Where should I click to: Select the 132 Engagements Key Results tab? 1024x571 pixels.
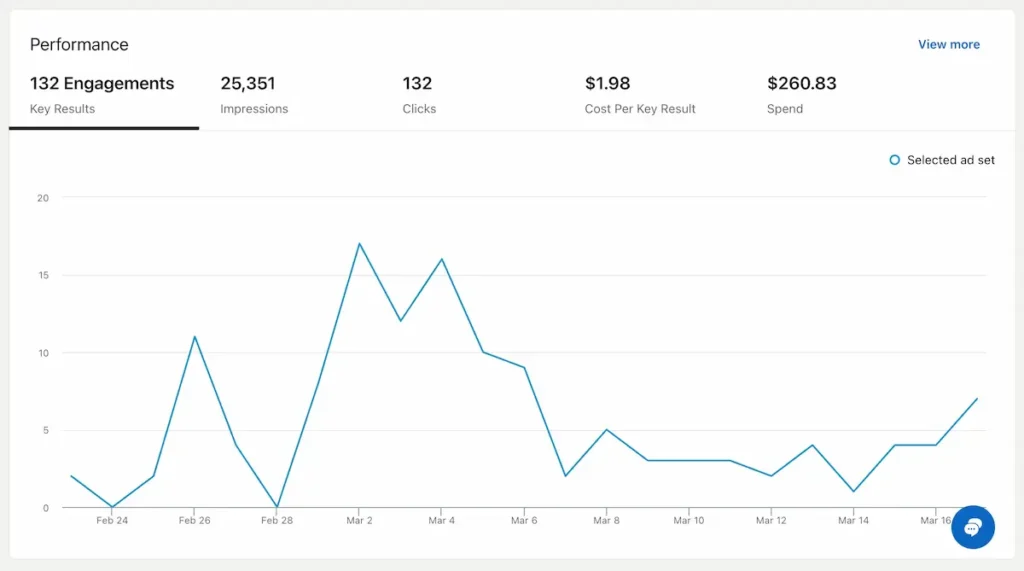tap(102, 95)
